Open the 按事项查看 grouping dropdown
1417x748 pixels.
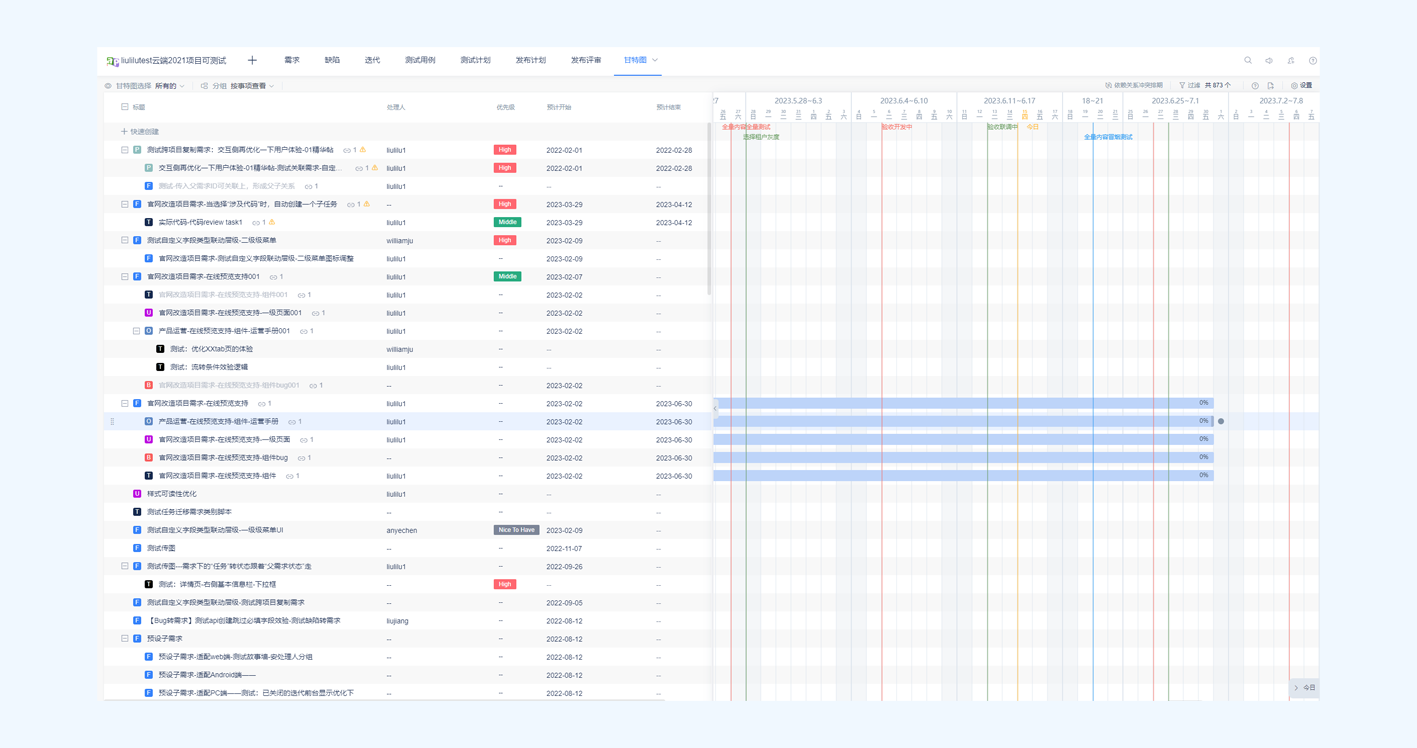(252, 86)
